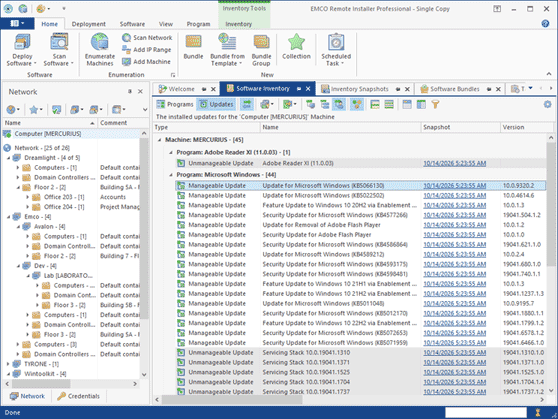
Task: Select Security Update KB4577266 row
Action: point(361,215)
